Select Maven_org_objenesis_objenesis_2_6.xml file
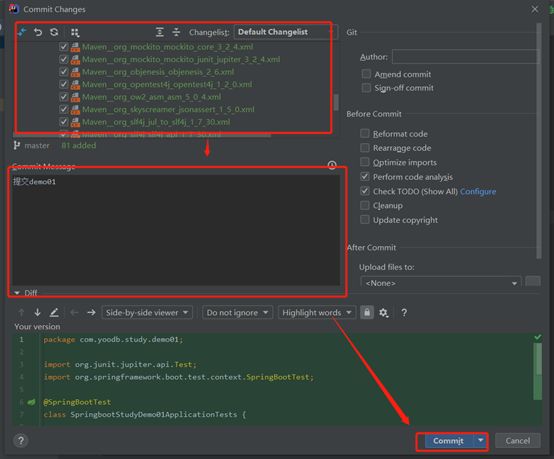The width and height of the screenshot is (554, 459). click(158, 72)
